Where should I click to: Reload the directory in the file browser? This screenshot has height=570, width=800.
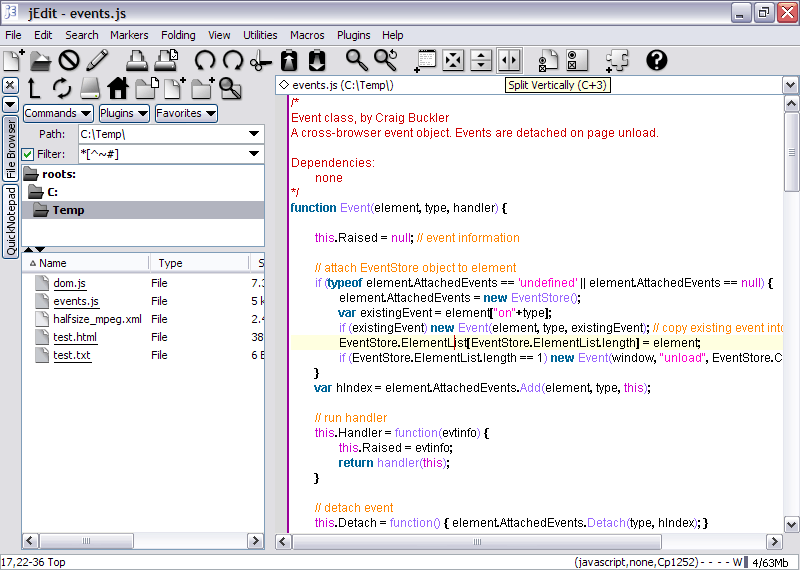tap(62, 88)
